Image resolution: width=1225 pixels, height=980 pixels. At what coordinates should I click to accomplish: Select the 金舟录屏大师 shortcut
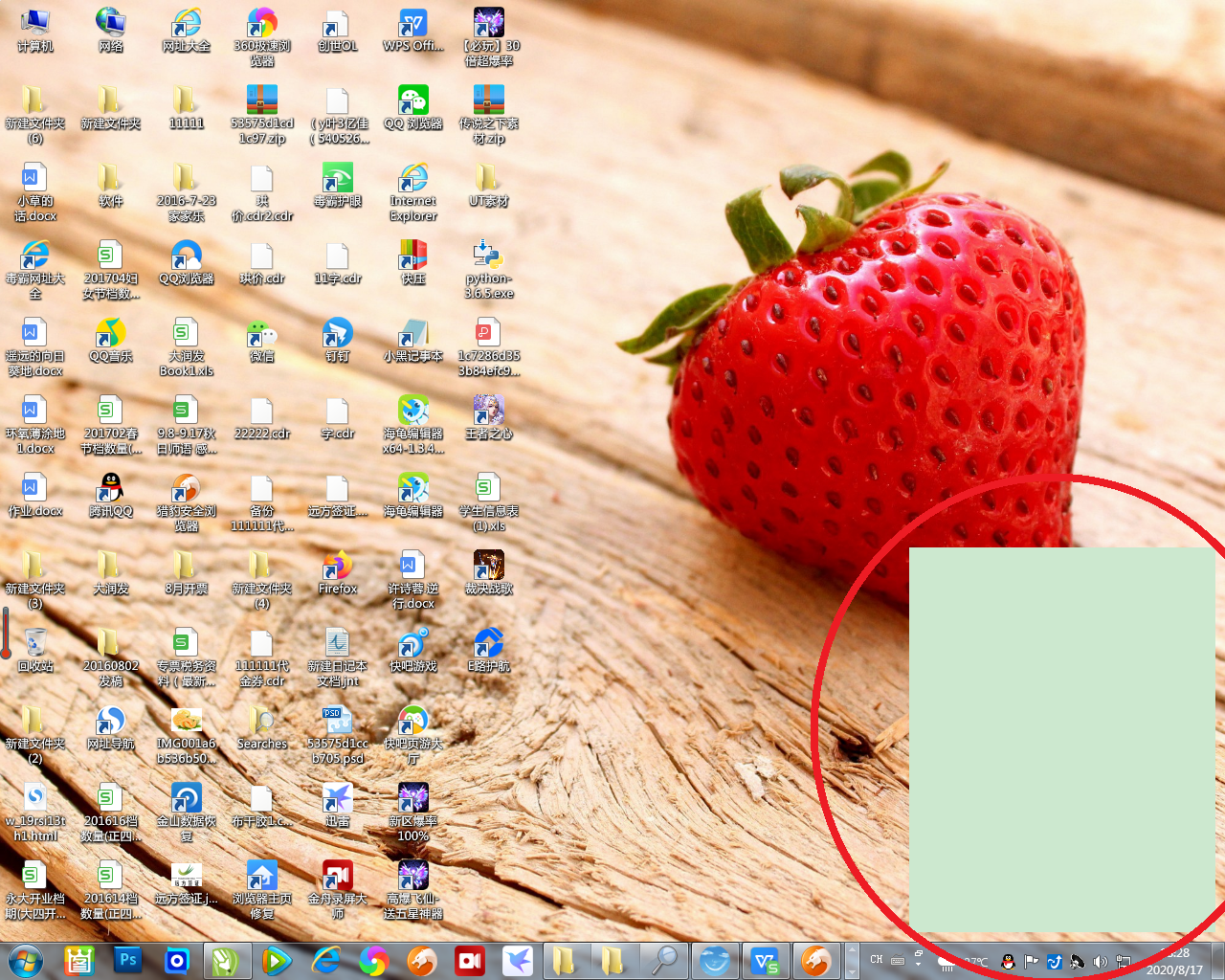[338, 890]
